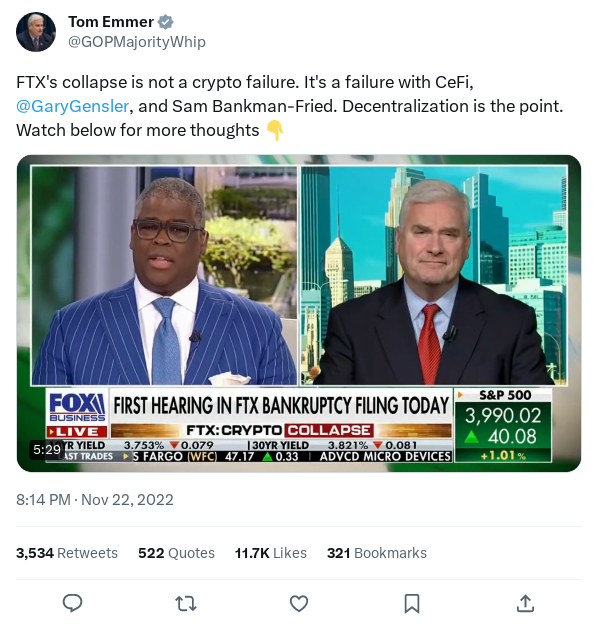Like the tweet with heart icon
The image size is (598, 627).
click(x=299, y=603)
